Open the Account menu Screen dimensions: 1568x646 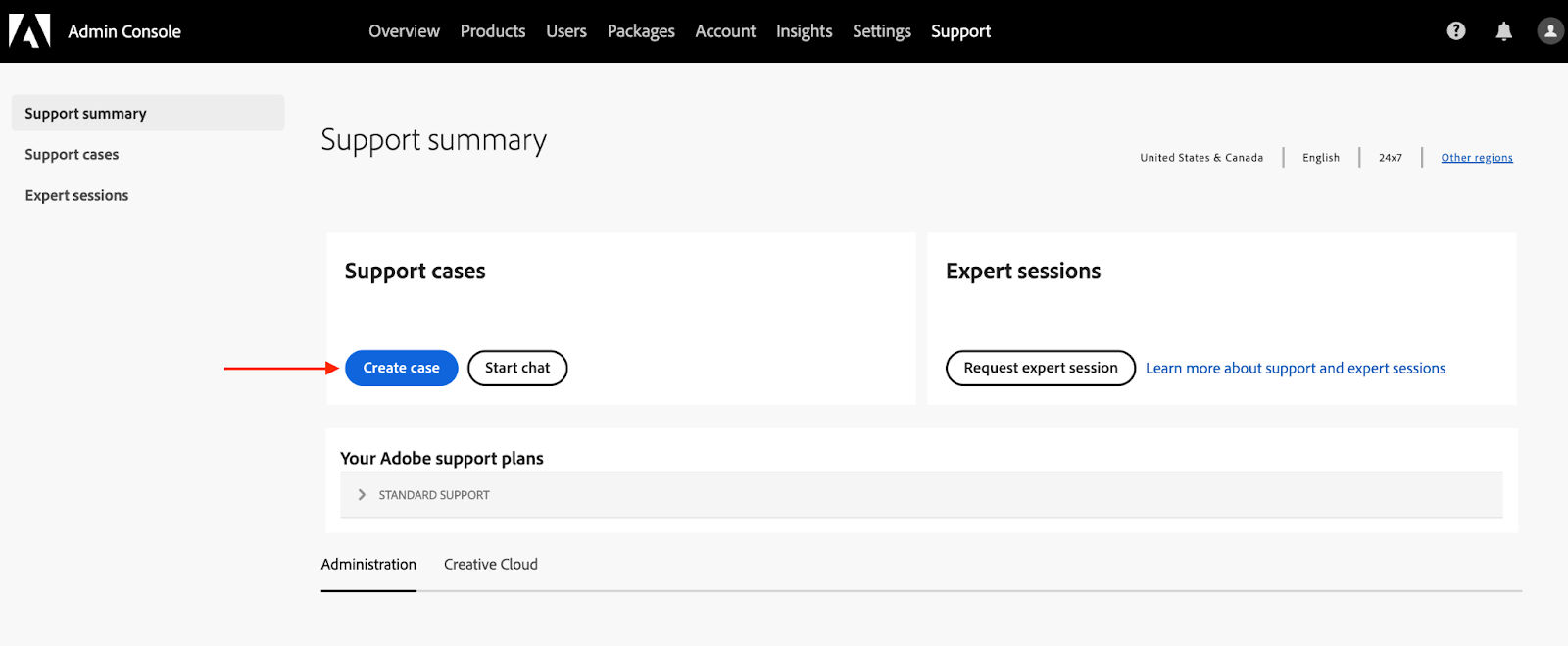coord(725,31)
